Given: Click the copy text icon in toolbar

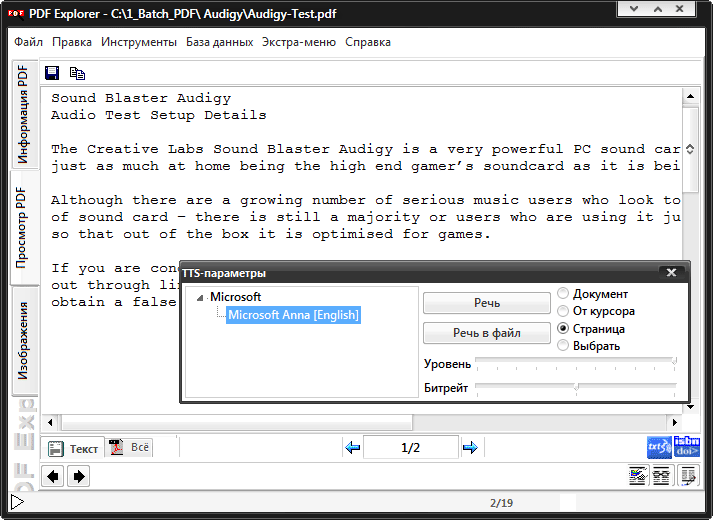Looking at the screenshot, I should [77, 73].
